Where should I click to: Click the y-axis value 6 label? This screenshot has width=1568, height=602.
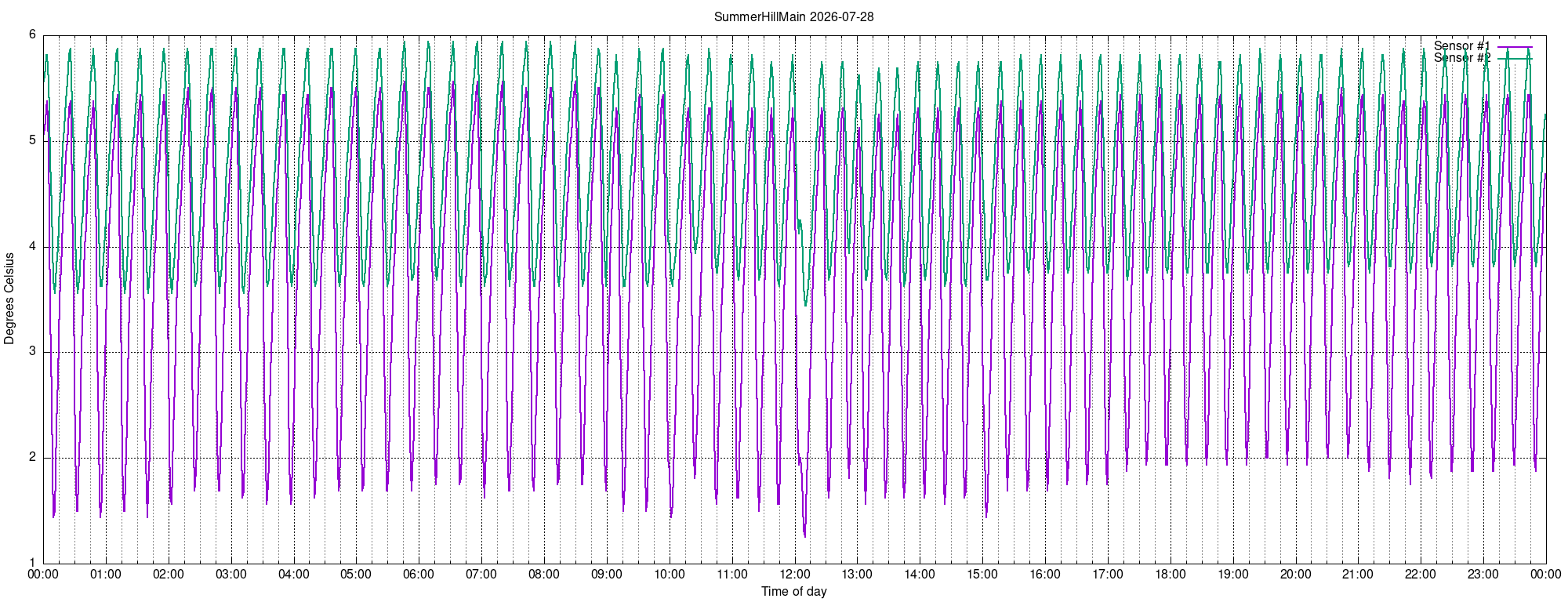tap(32, 34)
